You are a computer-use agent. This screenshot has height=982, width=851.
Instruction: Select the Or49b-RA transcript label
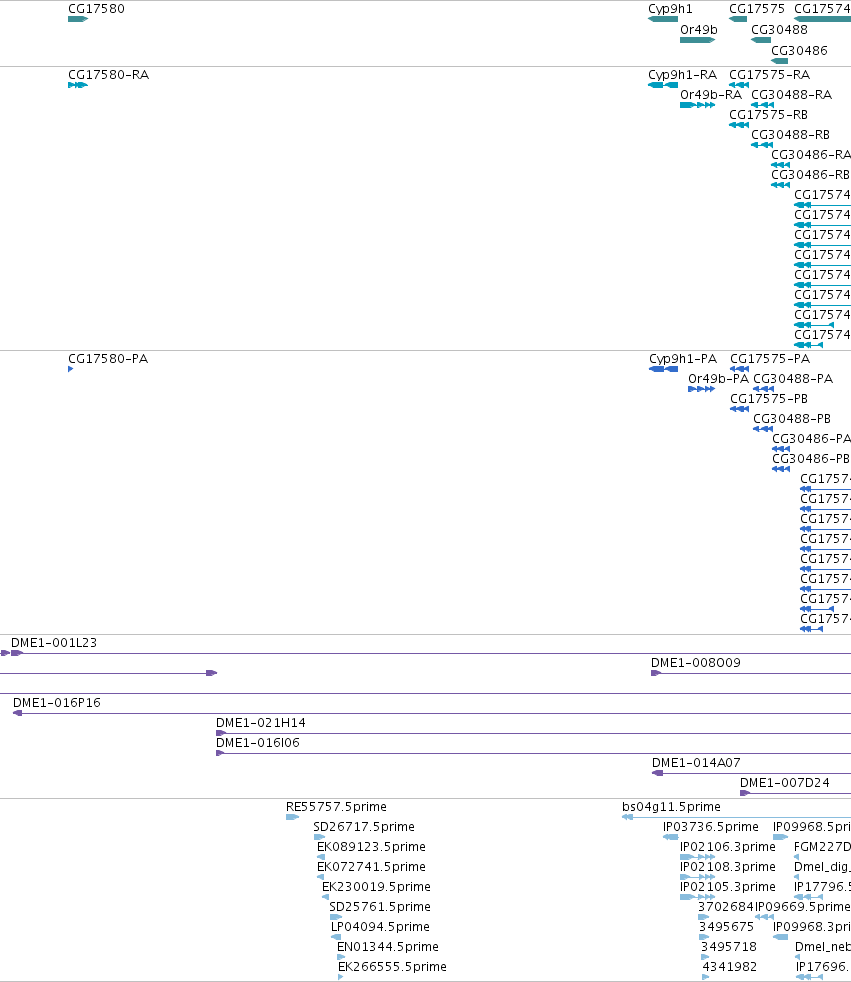pyautogui.click(x=711, y=95)
